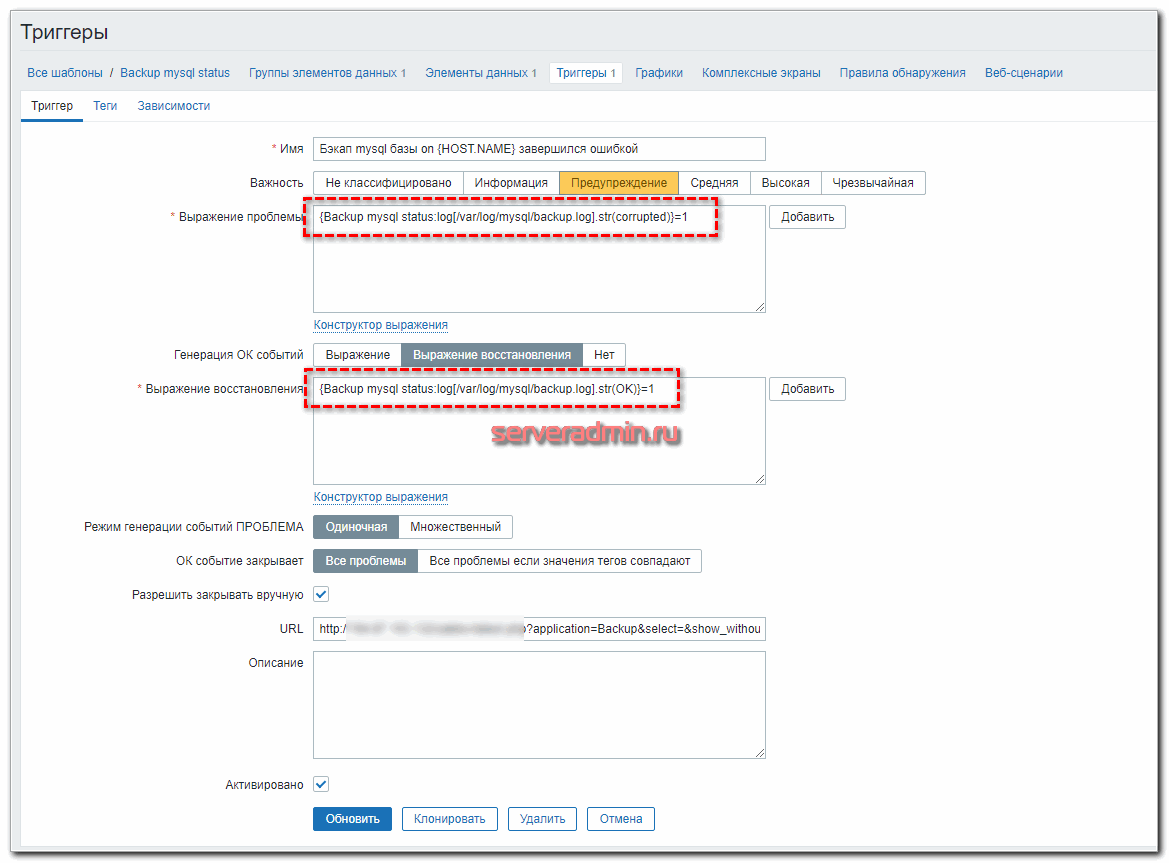Set OK event generation to 'Нет'

[604, 355]
